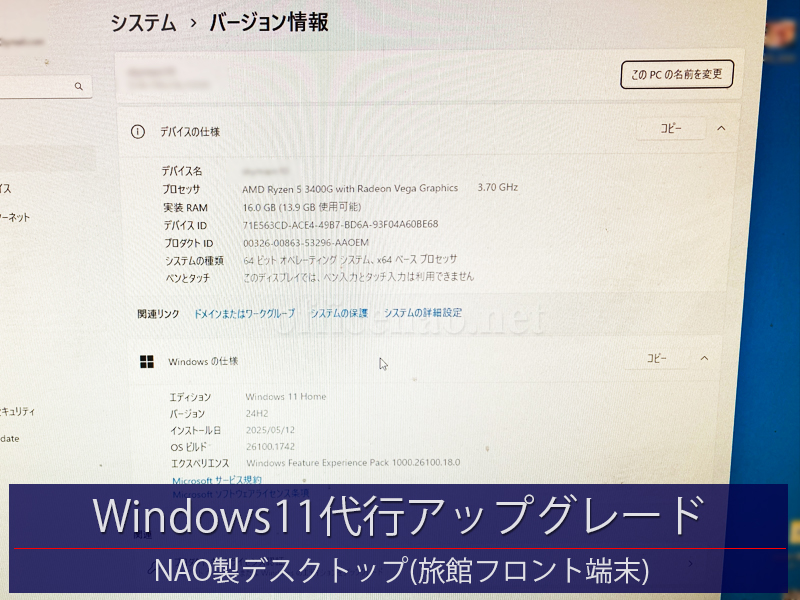The image size is (800, 600).
Task: Click Windows Feature Experience Pack value
Action: pos(353,463)
